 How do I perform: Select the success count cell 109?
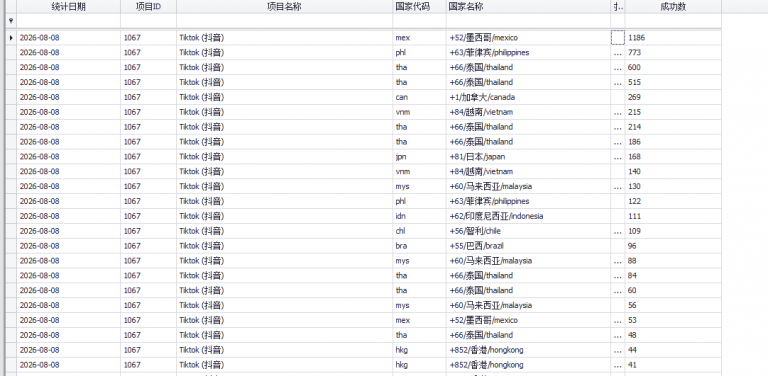[673, 231]
